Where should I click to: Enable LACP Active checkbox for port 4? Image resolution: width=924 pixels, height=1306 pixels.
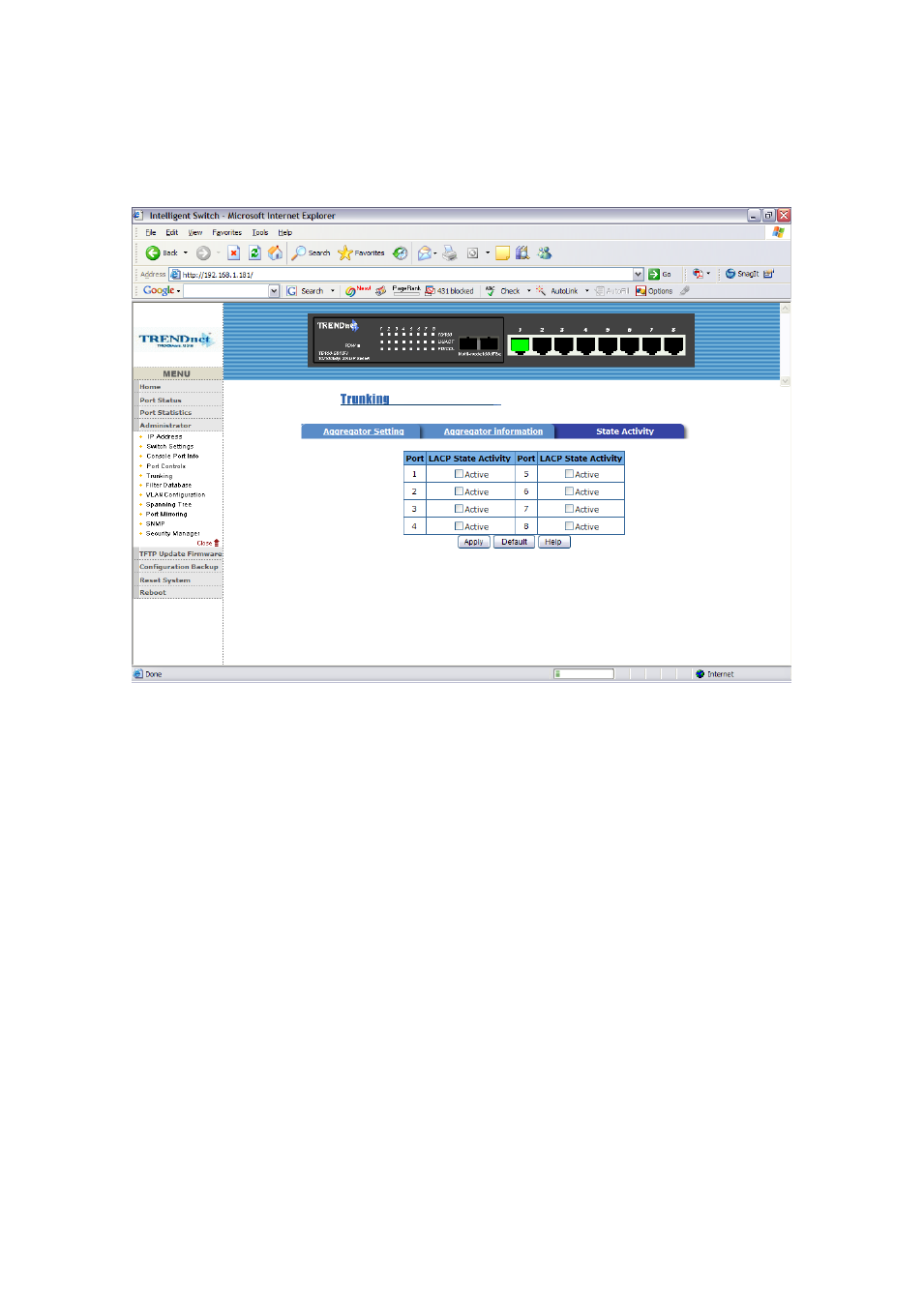tap(459, 526)
